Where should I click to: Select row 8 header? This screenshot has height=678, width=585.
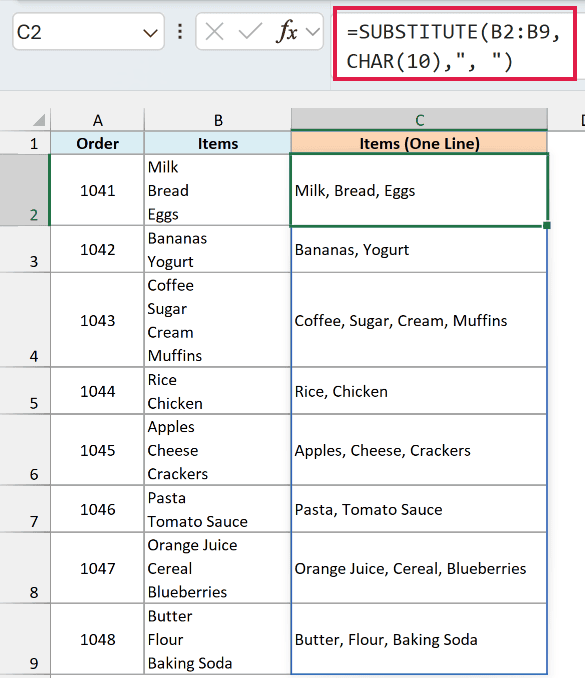click(25, 568)
